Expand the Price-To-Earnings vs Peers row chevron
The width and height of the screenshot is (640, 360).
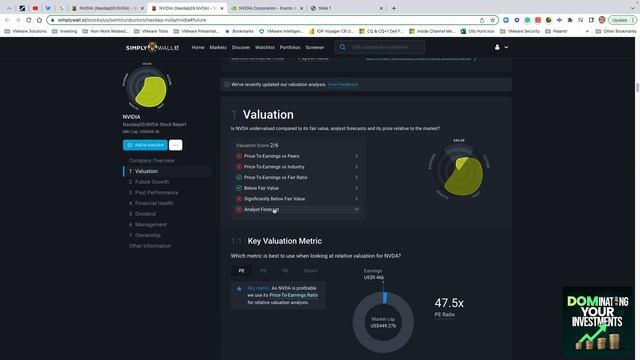(356, 156)
